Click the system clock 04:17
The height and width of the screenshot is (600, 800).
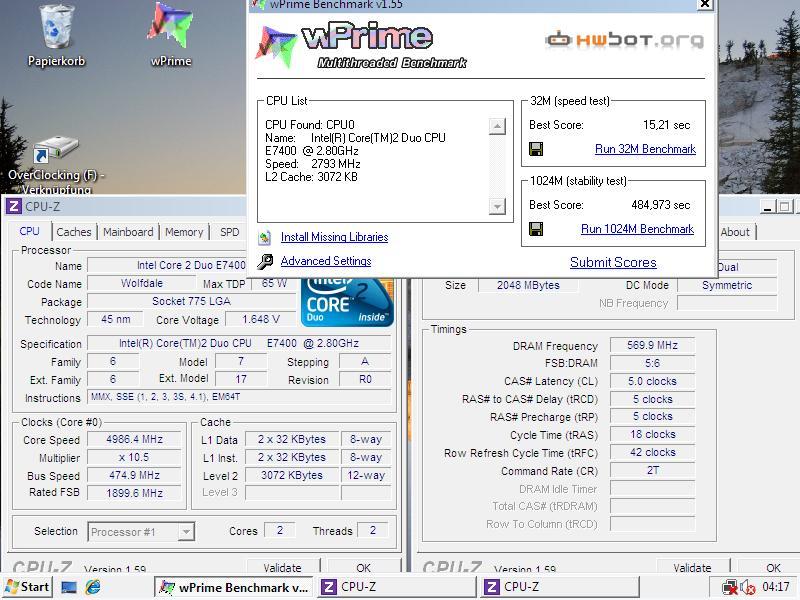pos(776,587)
